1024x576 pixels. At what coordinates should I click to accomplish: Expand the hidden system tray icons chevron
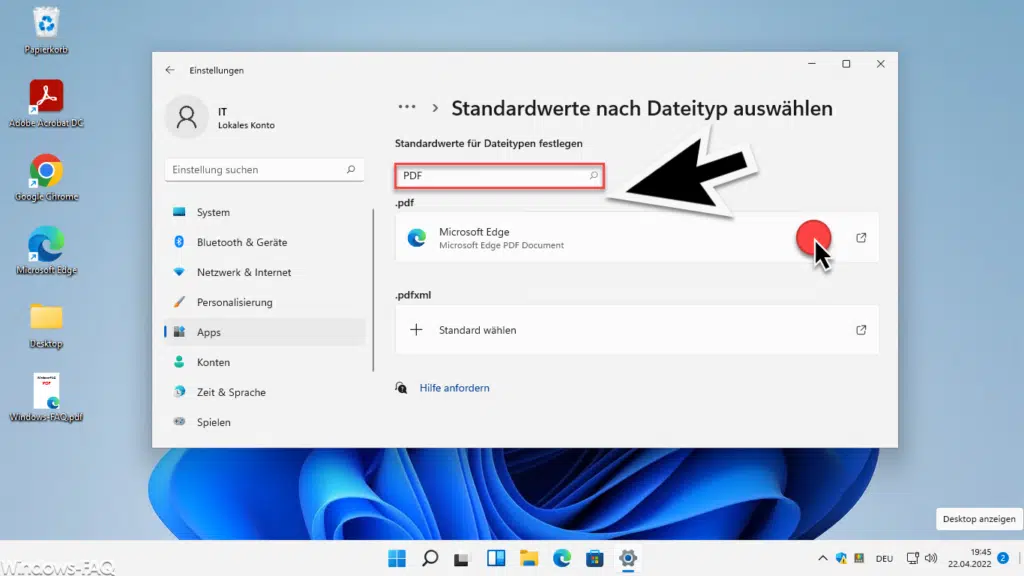823,558
